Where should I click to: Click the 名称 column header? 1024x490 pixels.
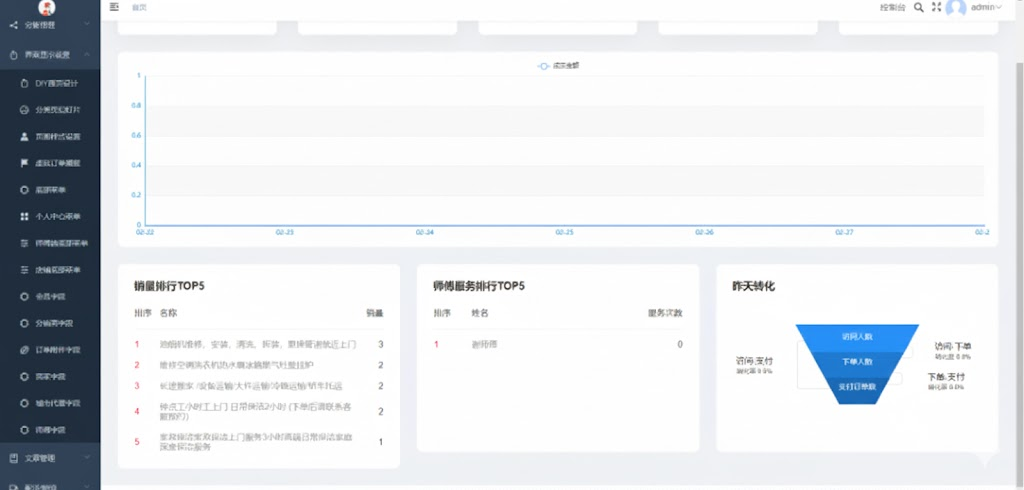click(168, 314)
